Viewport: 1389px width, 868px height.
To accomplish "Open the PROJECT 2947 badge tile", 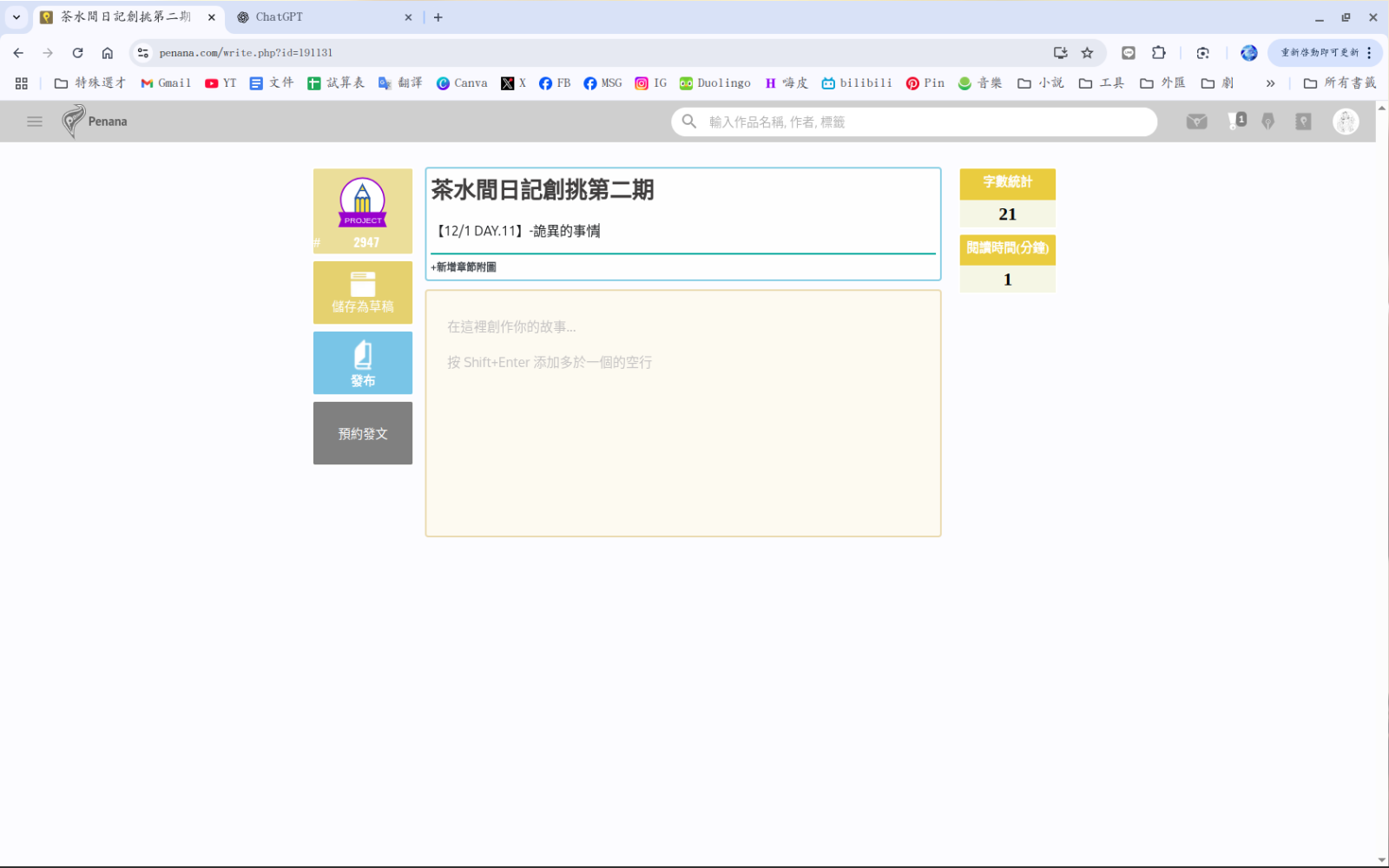I will (x=363, y=211).
